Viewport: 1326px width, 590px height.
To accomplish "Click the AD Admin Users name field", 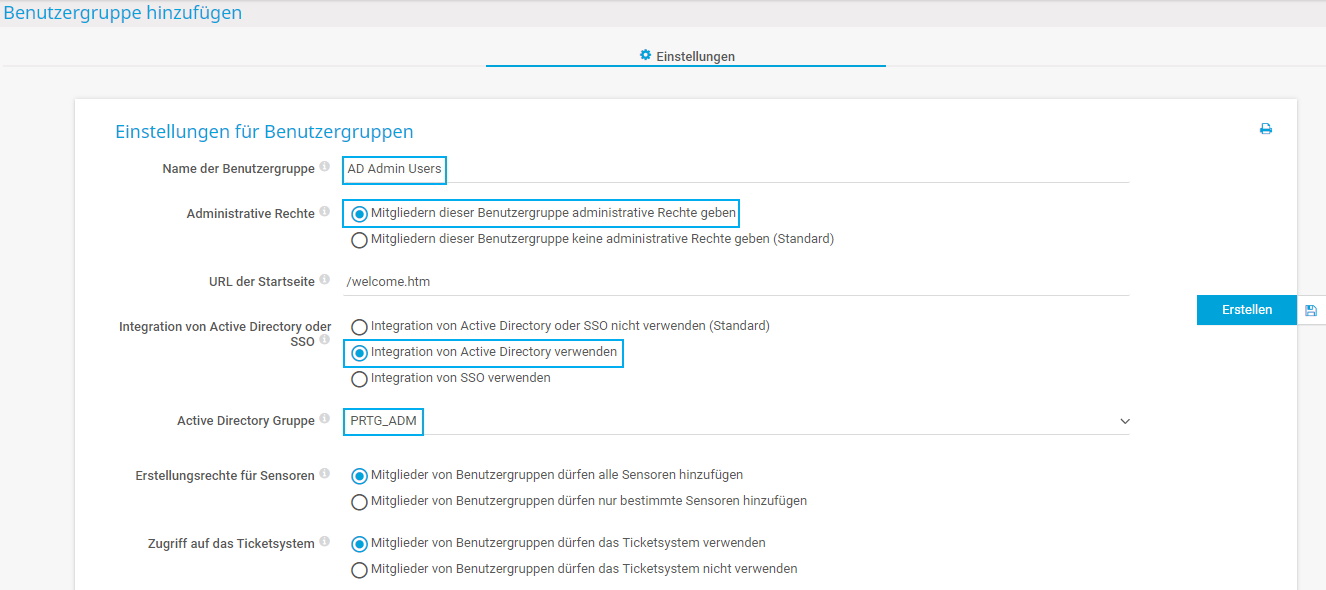I will (x=393, y=170).
